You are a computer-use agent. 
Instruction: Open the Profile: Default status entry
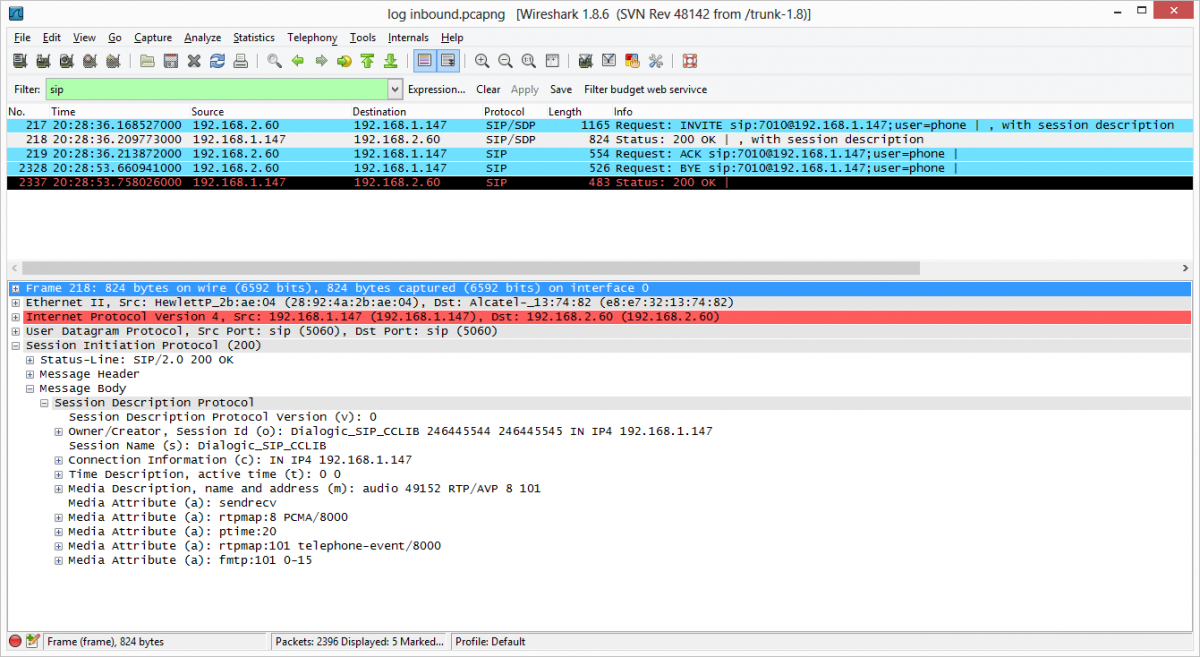[x=489, y=641]
